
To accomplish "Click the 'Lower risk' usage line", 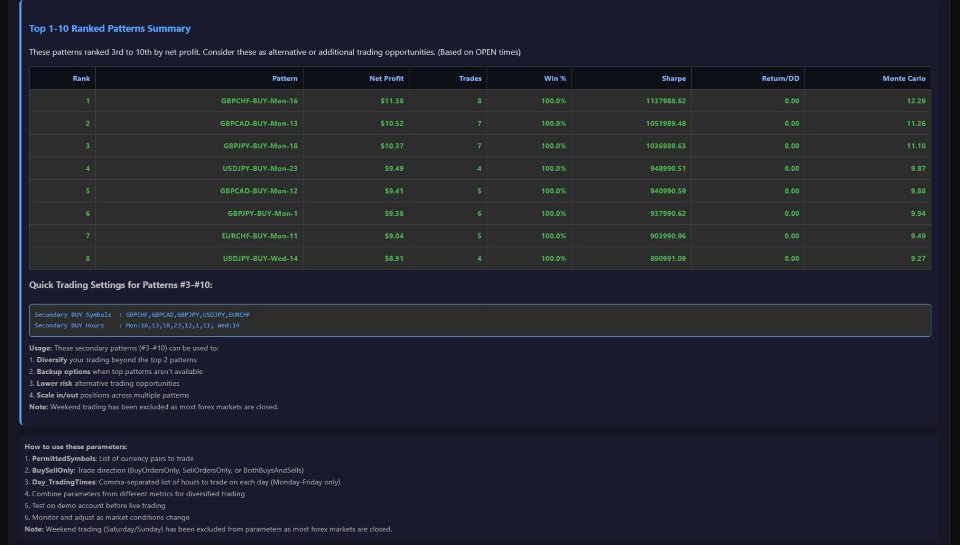I will (x=104, y=383).
